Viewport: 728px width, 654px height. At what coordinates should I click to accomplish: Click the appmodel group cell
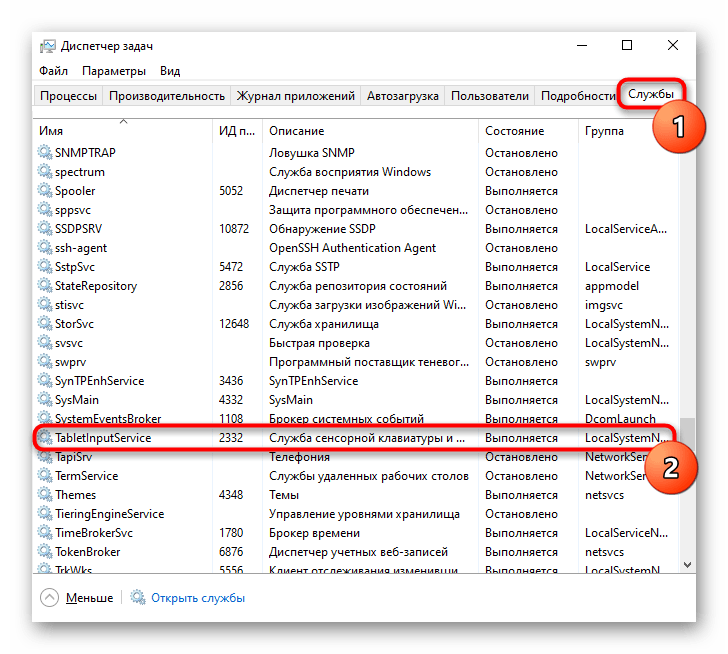tap(611, 286)
